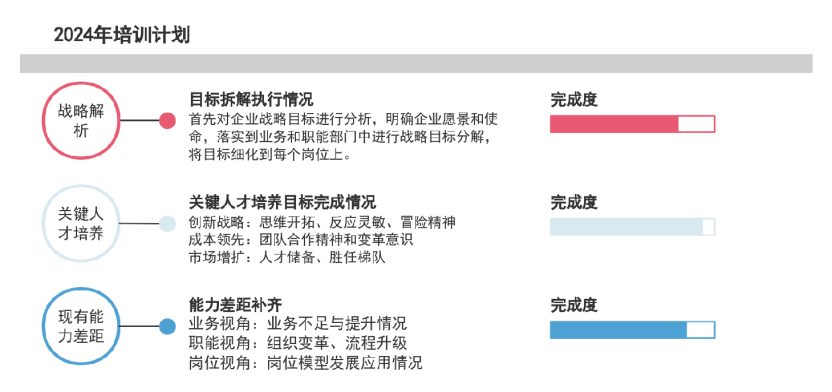This screenshot has width=832, height=392.
Task: Click the pale blue completion progress bar
Action: coord(632,227)
